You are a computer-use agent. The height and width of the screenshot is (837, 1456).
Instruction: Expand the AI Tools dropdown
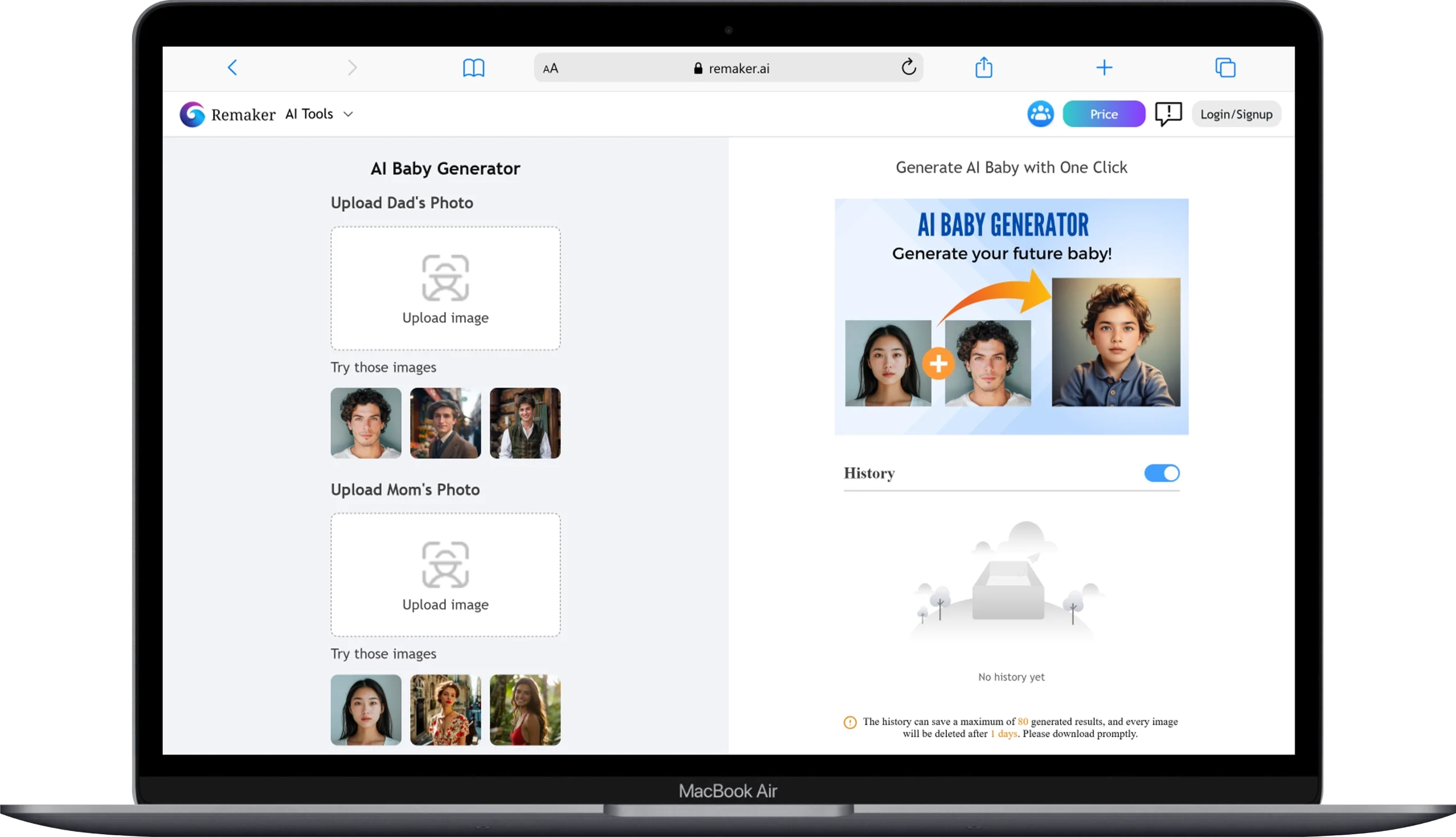[x=319, y=114]
